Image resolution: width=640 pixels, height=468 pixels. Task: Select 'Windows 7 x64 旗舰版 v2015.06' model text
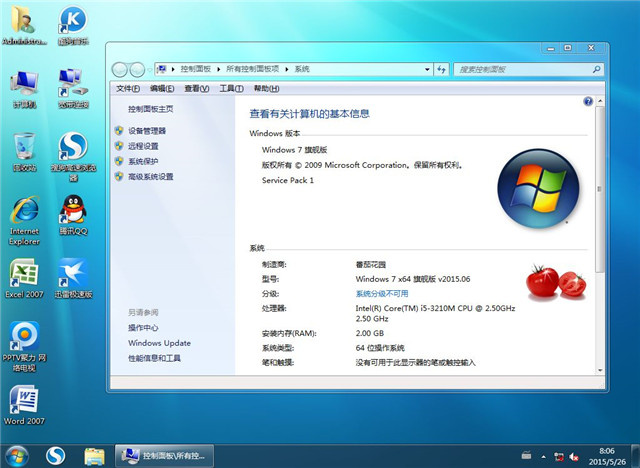coord(413,279)
